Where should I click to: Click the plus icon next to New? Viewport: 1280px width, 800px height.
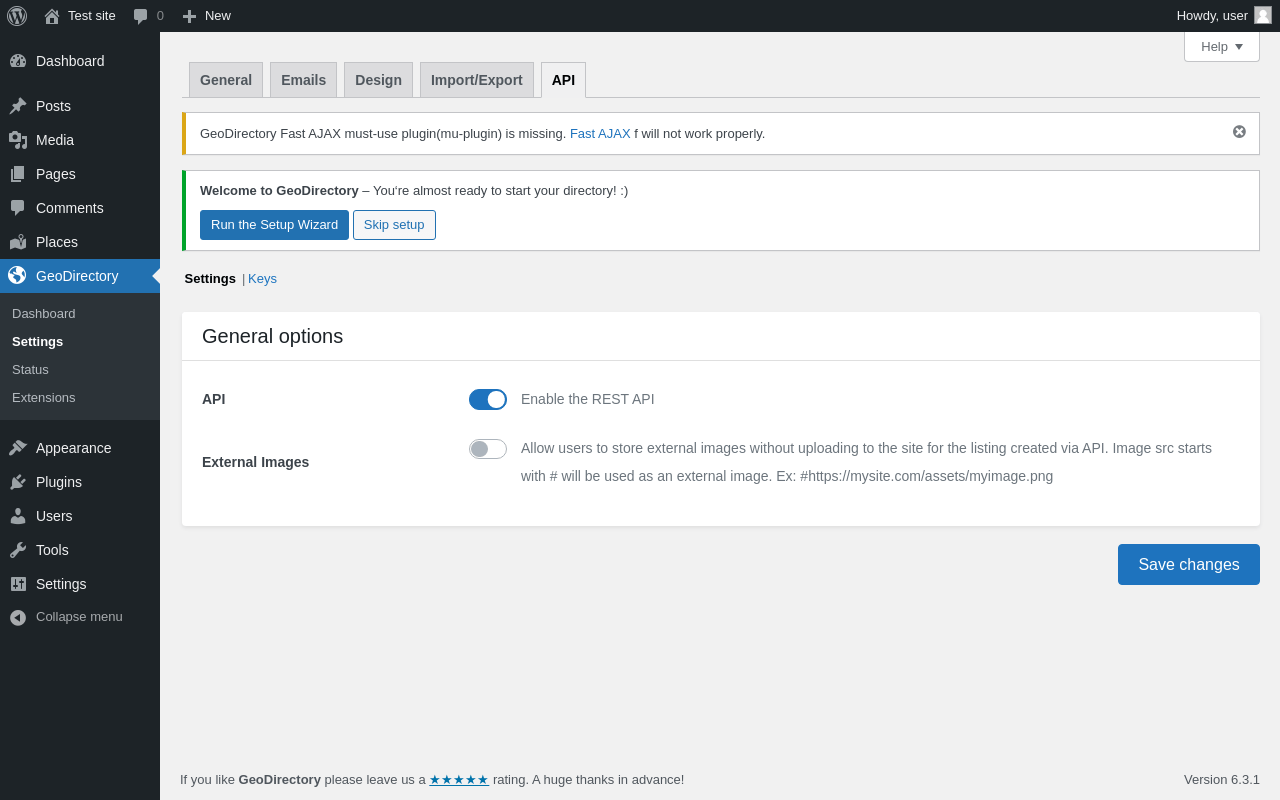point(189,16)
